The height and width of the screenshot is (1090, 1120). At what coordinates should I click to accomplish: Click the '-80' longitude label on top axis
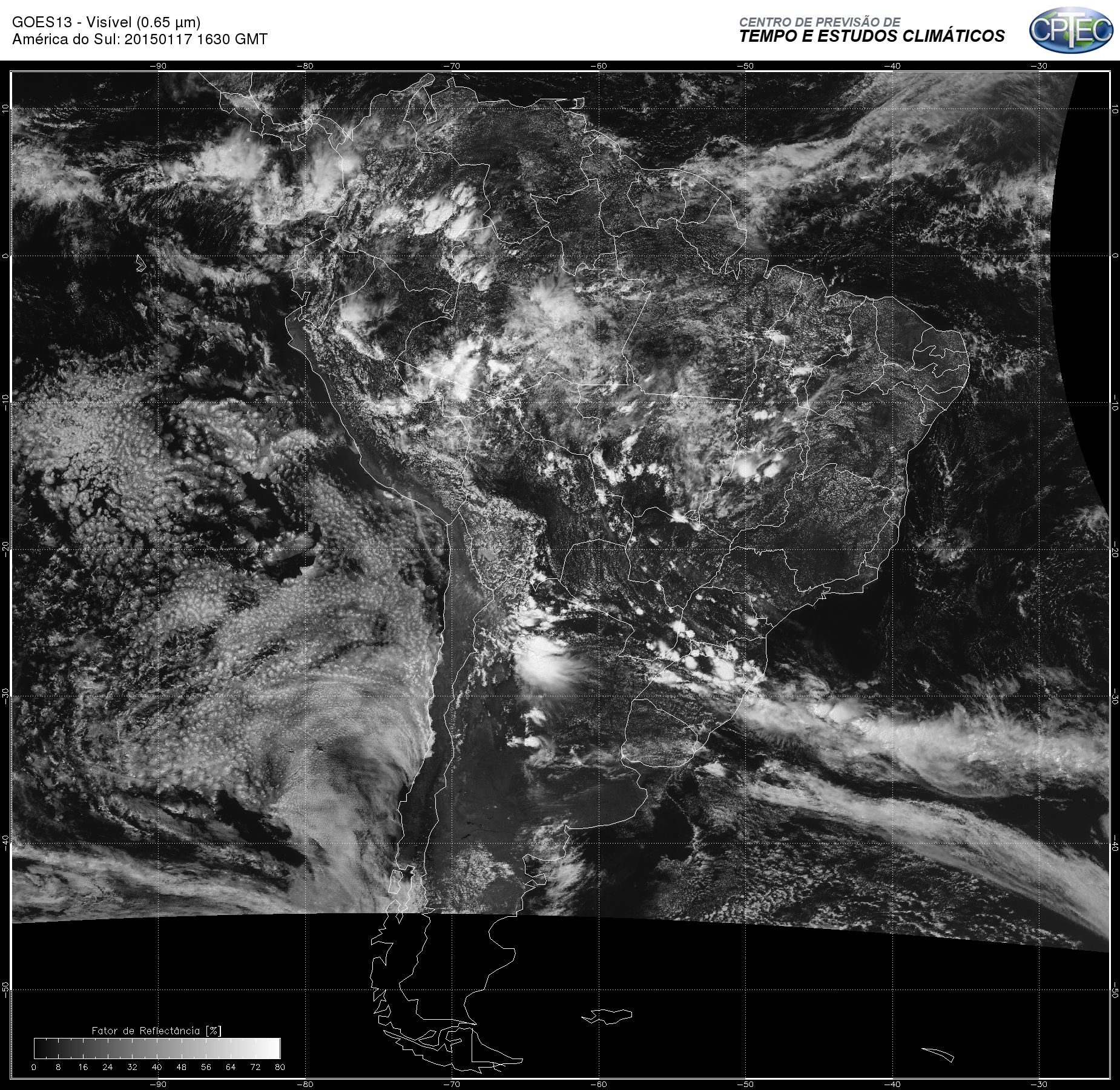pos(305,66)
